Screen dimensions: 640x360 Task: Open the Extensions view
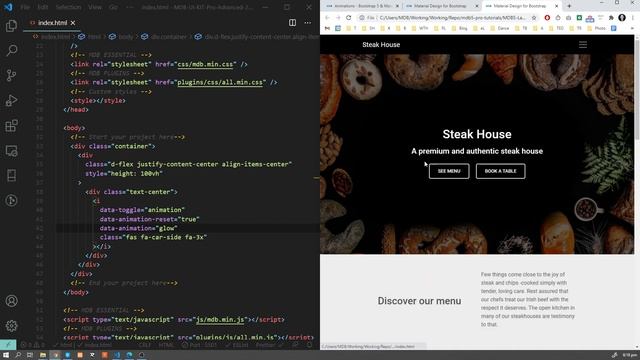click(x=11, y=125)
